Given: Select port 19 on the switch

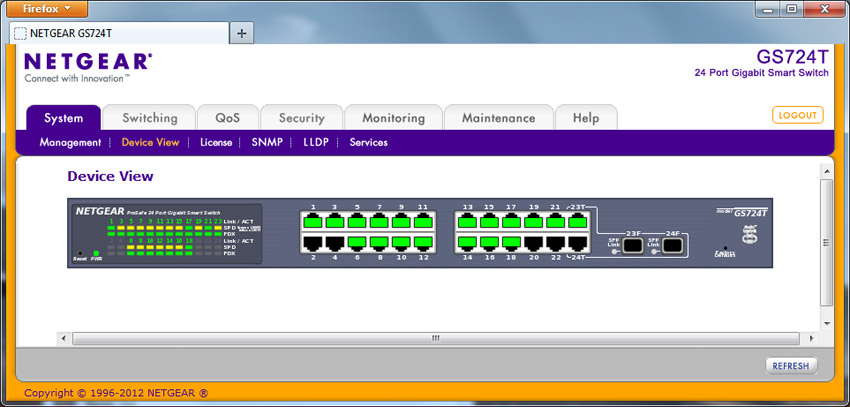Looking at the screenshot, I should point(534,221).
